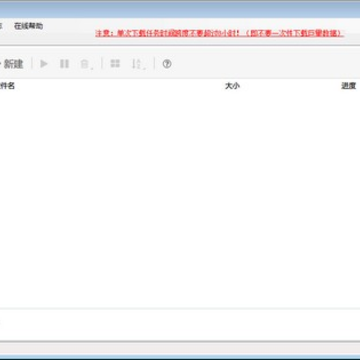
Task: Open the 在线帮助 menu
Action: [x=28, y=26]
